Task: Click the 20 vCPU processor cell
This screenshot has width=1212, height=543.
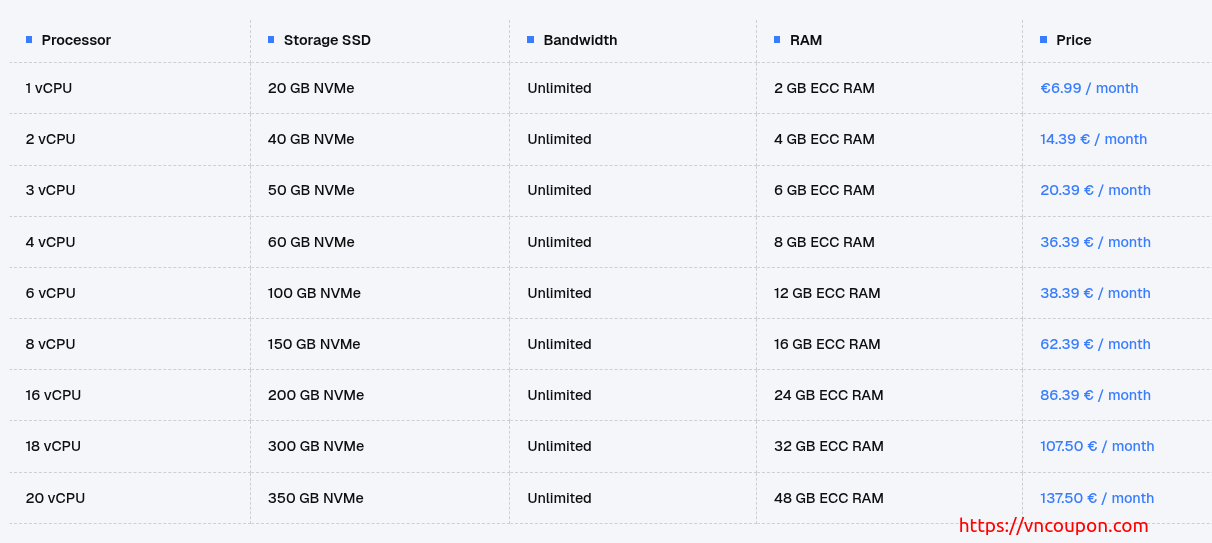Action: (x=55, y=498)
